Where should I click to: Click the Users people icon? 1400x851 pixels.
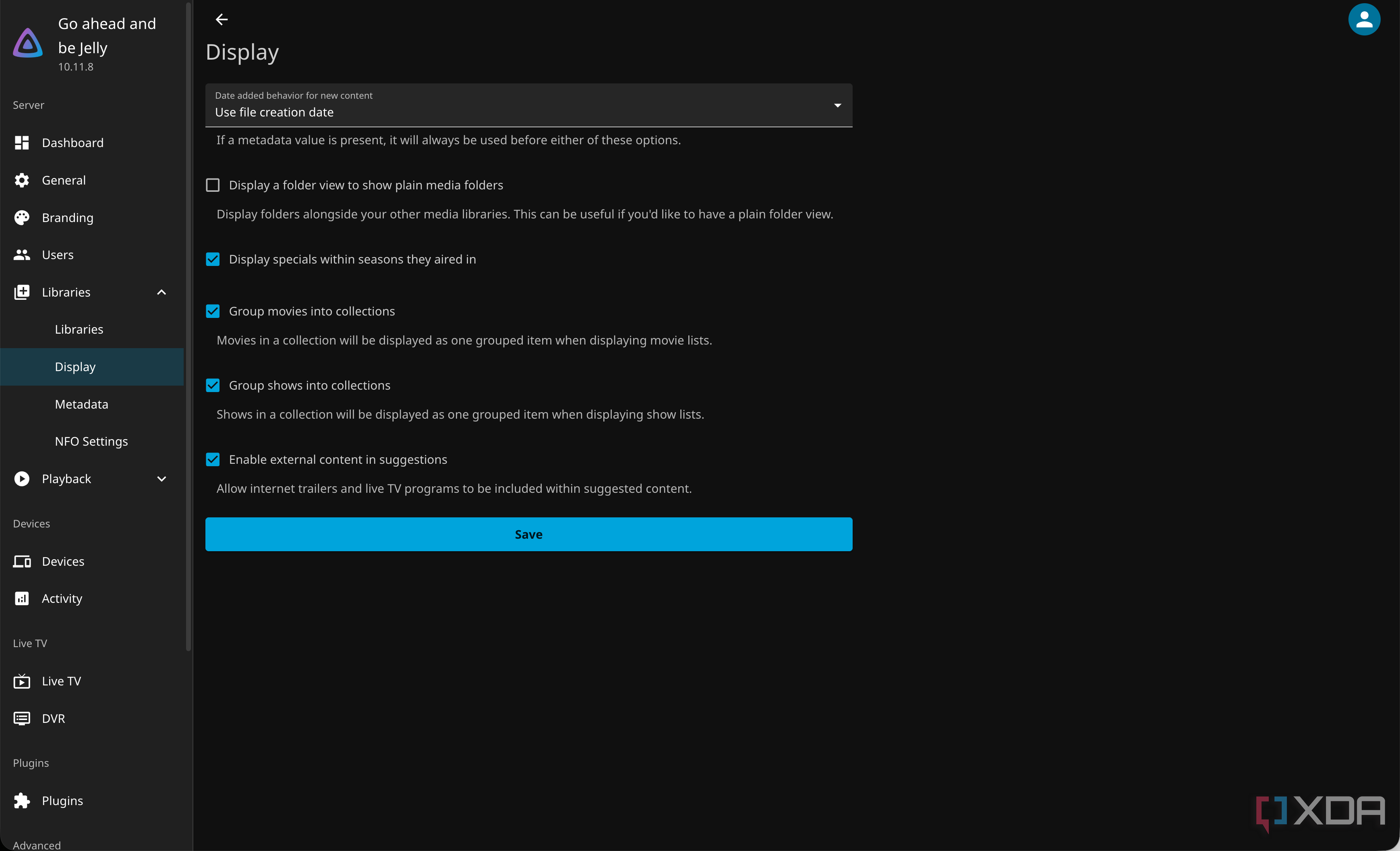(22, 255)
